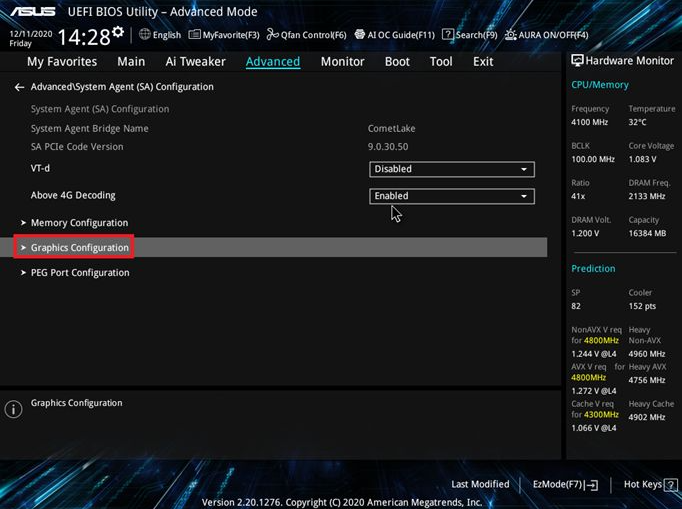Open the MyFavorite(F3) icon
Screen dimensions: 682x509
click(194, 34)
